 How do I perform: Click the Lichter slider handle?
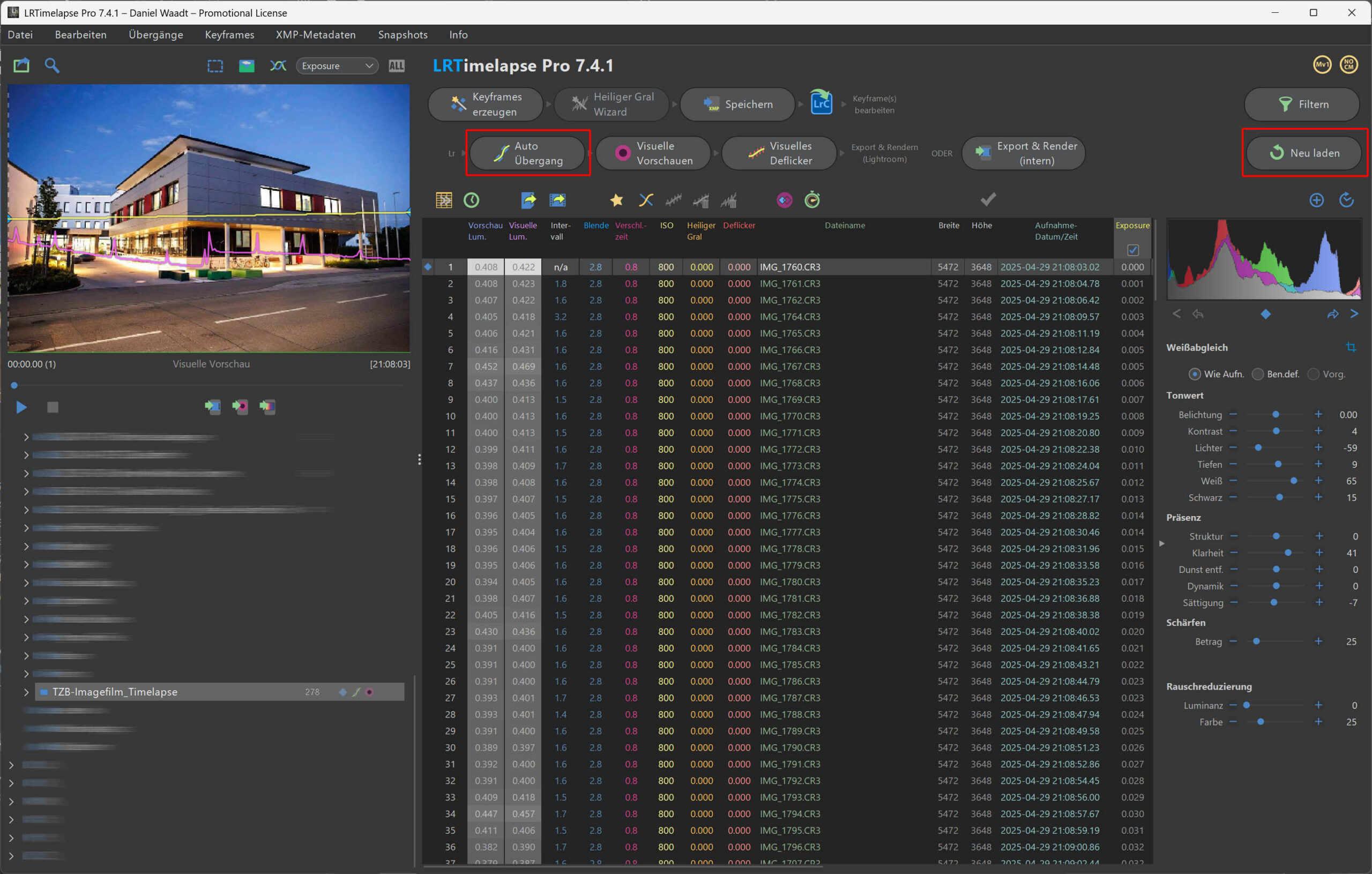click(x=1258, y=448)
